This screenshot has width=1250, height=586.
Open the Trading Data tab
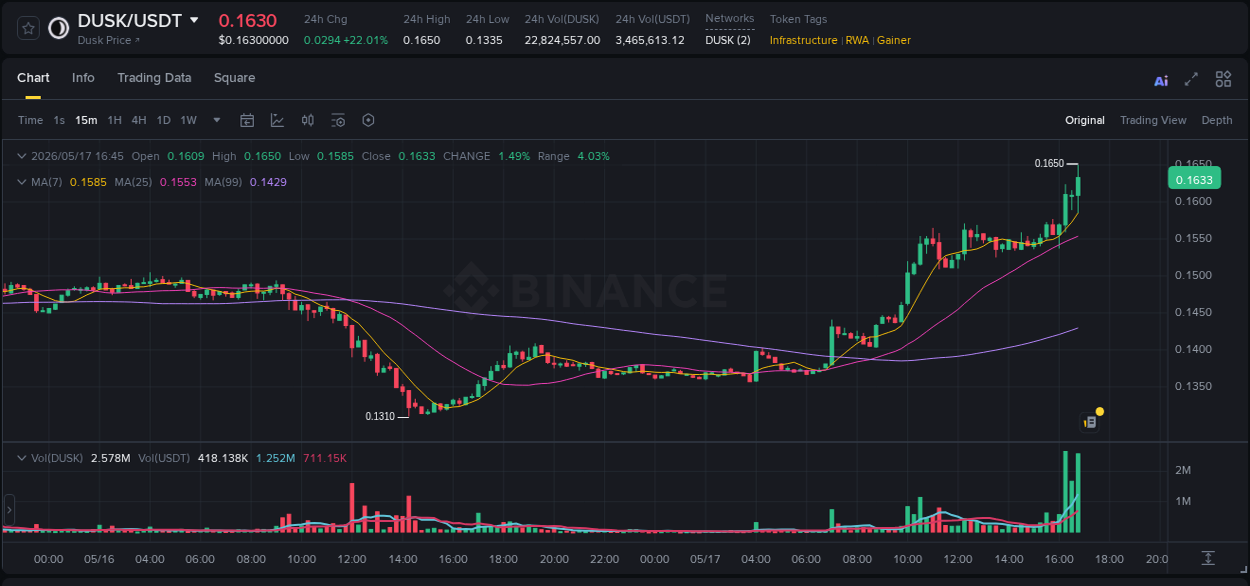point(154,78)
